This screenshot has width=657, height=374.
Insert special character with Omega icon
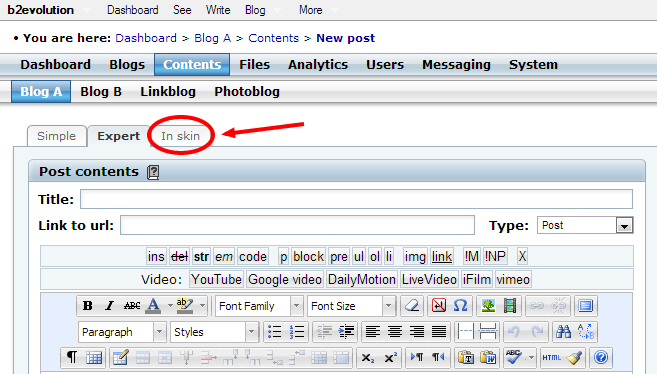coord(460,306)
